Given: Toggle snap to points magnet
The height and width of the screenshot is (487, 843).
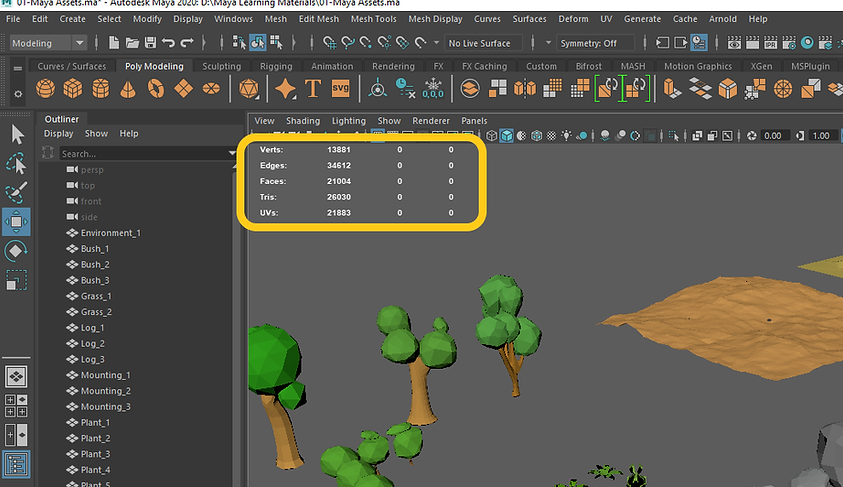Looking at the screenshot, I should (x=366, y=42).
